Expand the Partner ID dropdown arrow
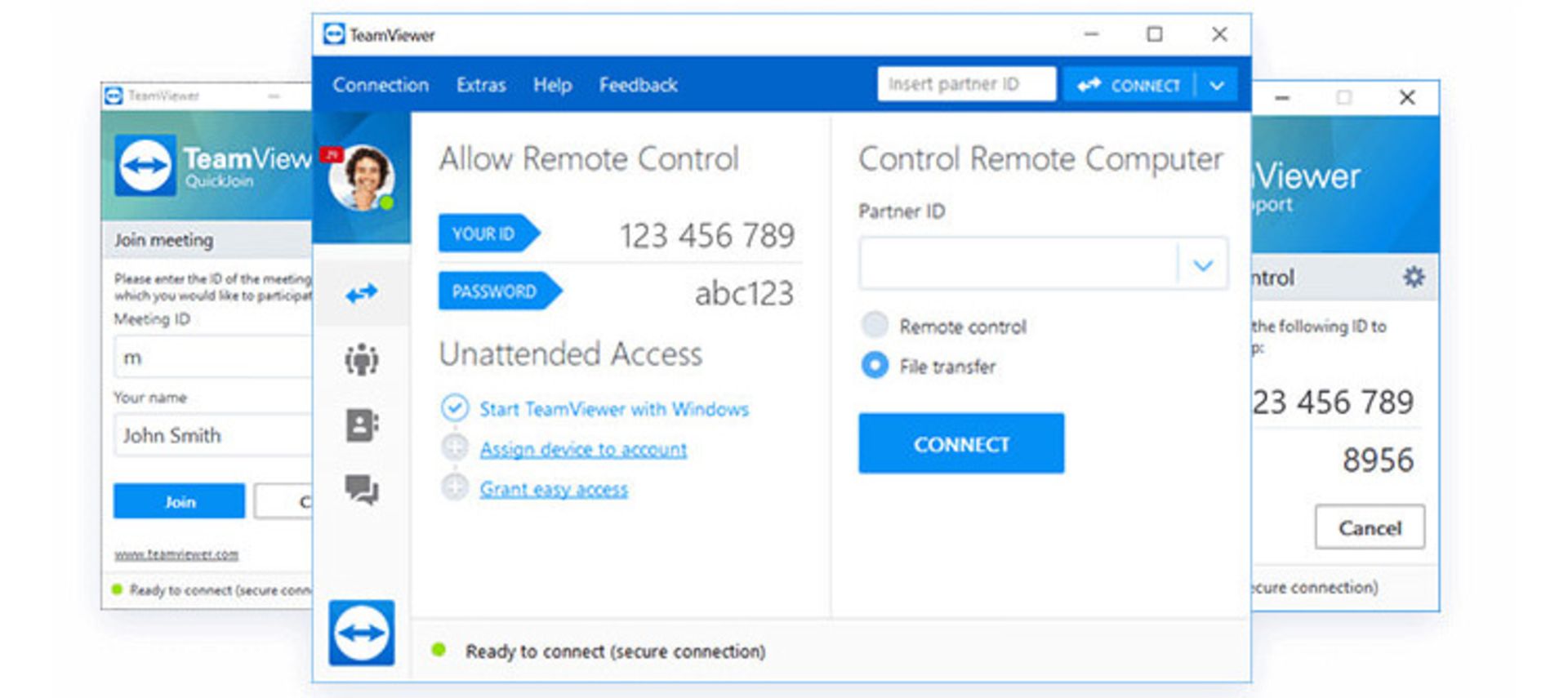Screen dimensions: 1568x698 click(1202, 265)
